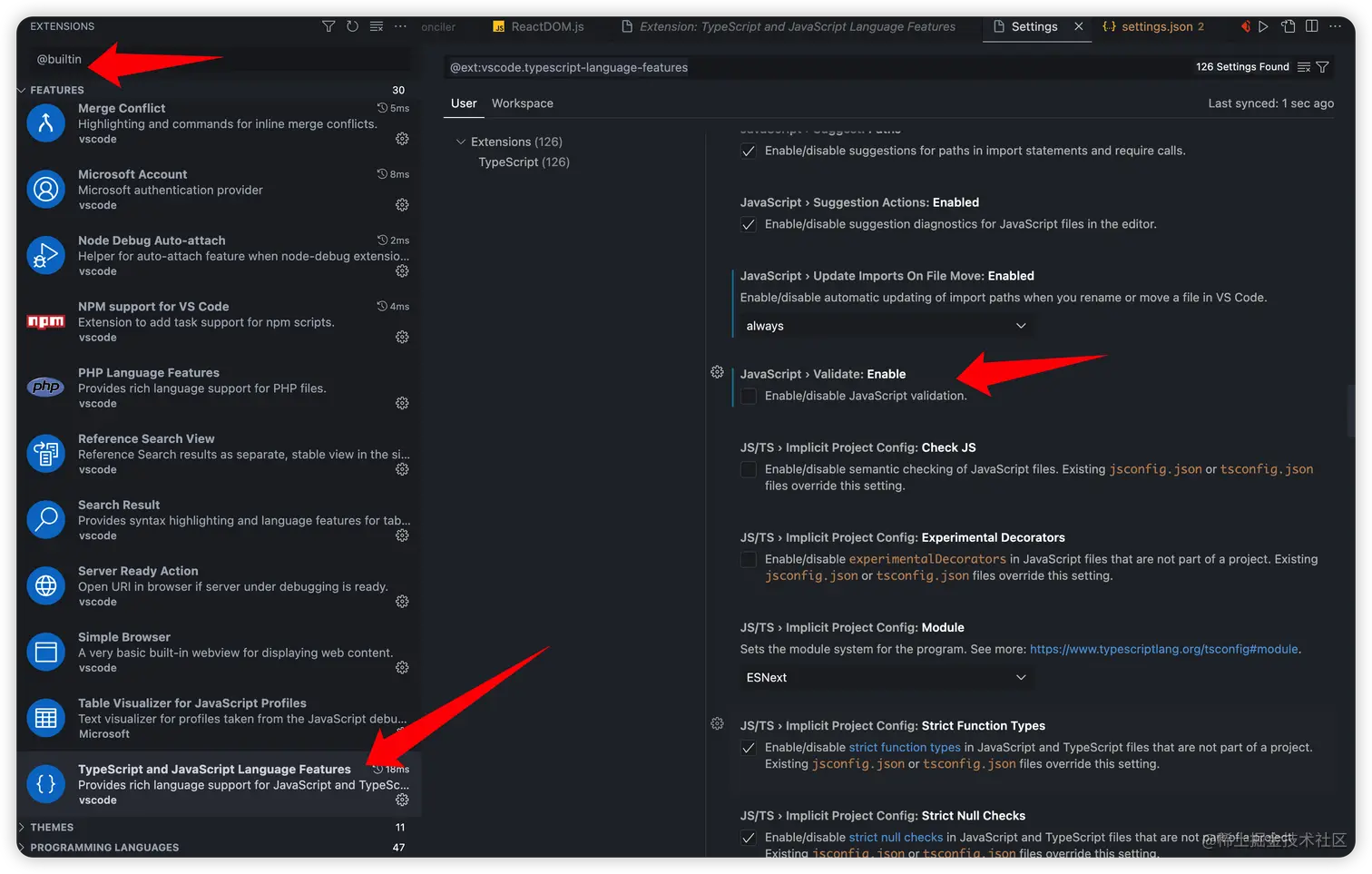This screenshot has height=874, width=1372.
Task: Open the editor more actions ellipsis
Action: click(x=1335, y=26)
